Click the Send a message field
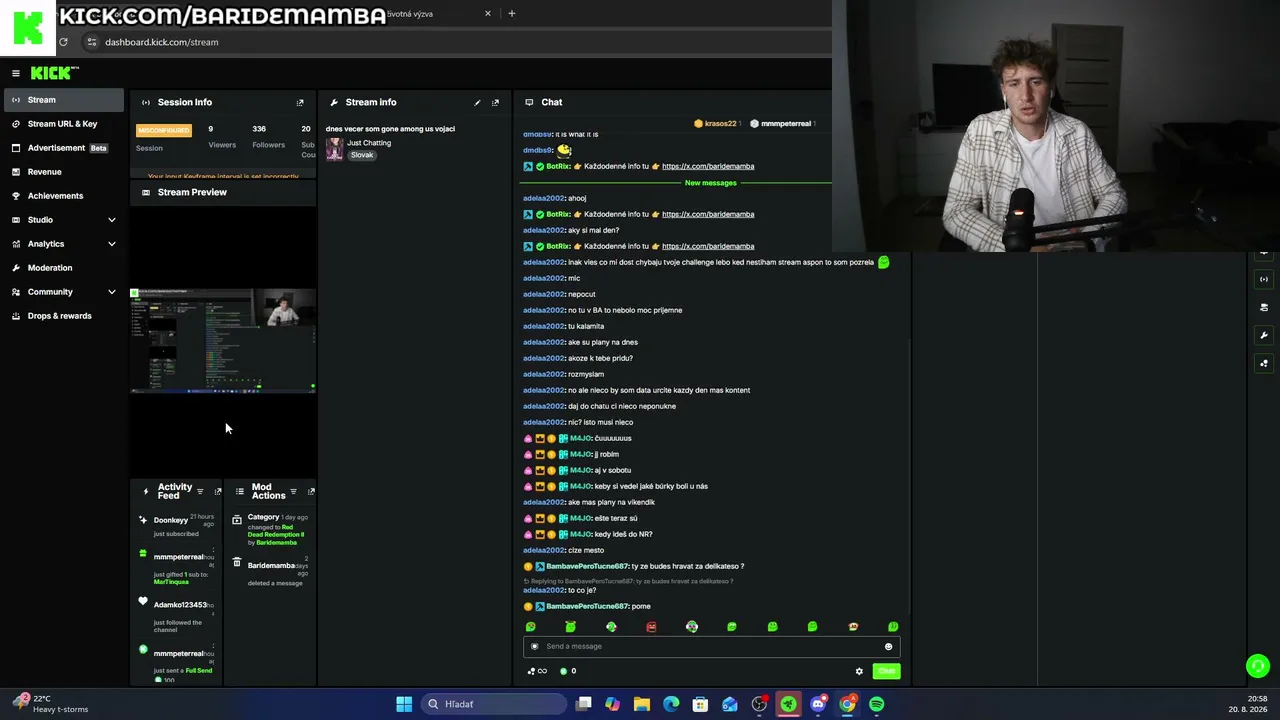This screenshot has width=1280, height=720. [x=710, y=646]
